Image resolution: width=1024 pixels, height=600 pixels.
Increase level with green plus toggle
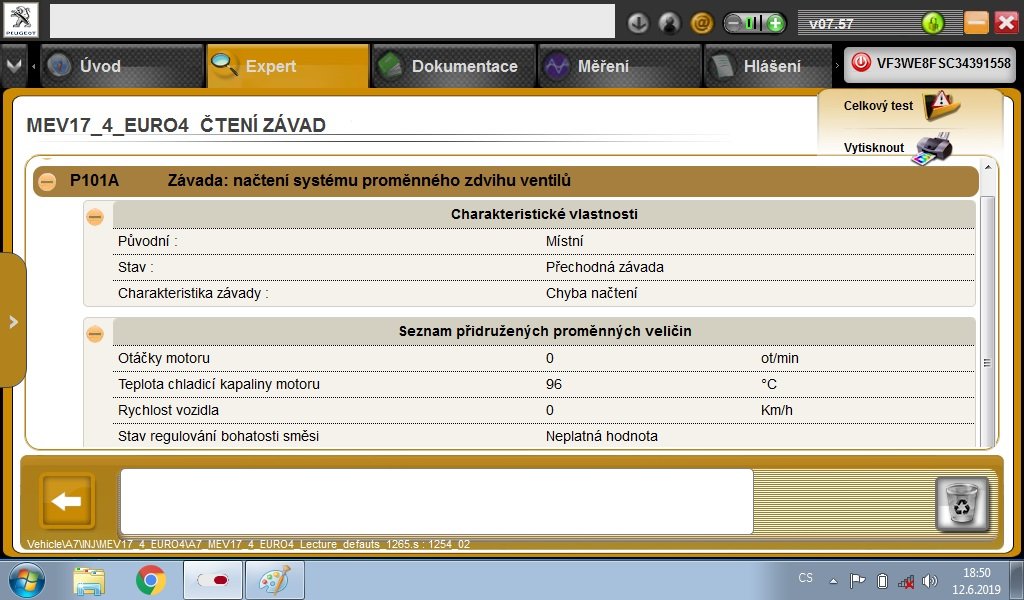pos(775,24)
